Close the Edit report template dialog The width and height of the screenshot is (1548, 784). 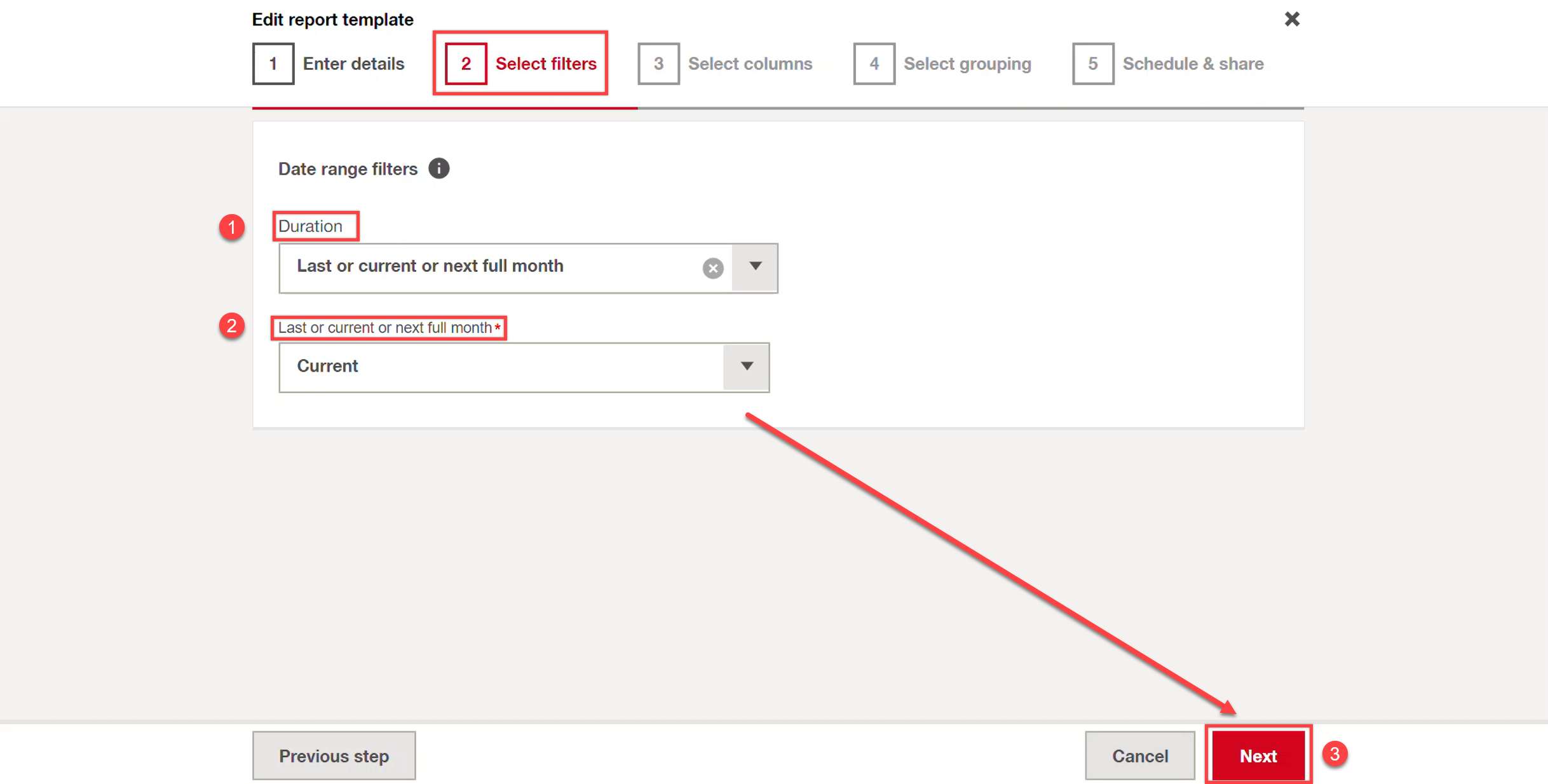[1292, 19]
